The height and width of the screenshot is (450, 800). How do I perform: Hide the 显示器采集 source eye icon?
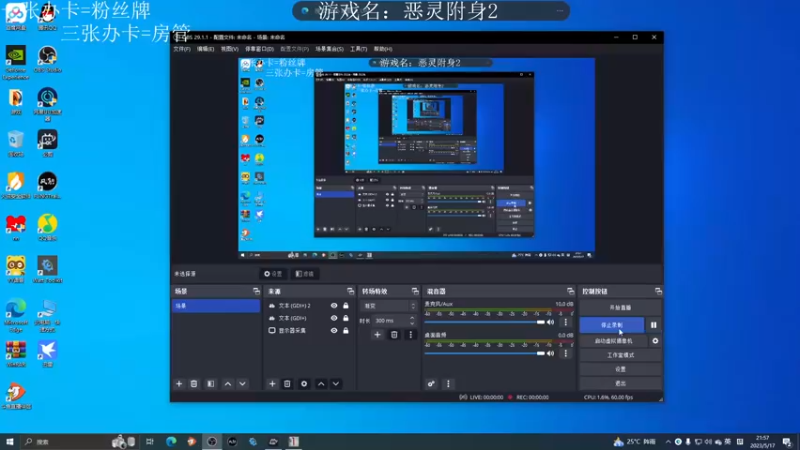coord(334,331)
